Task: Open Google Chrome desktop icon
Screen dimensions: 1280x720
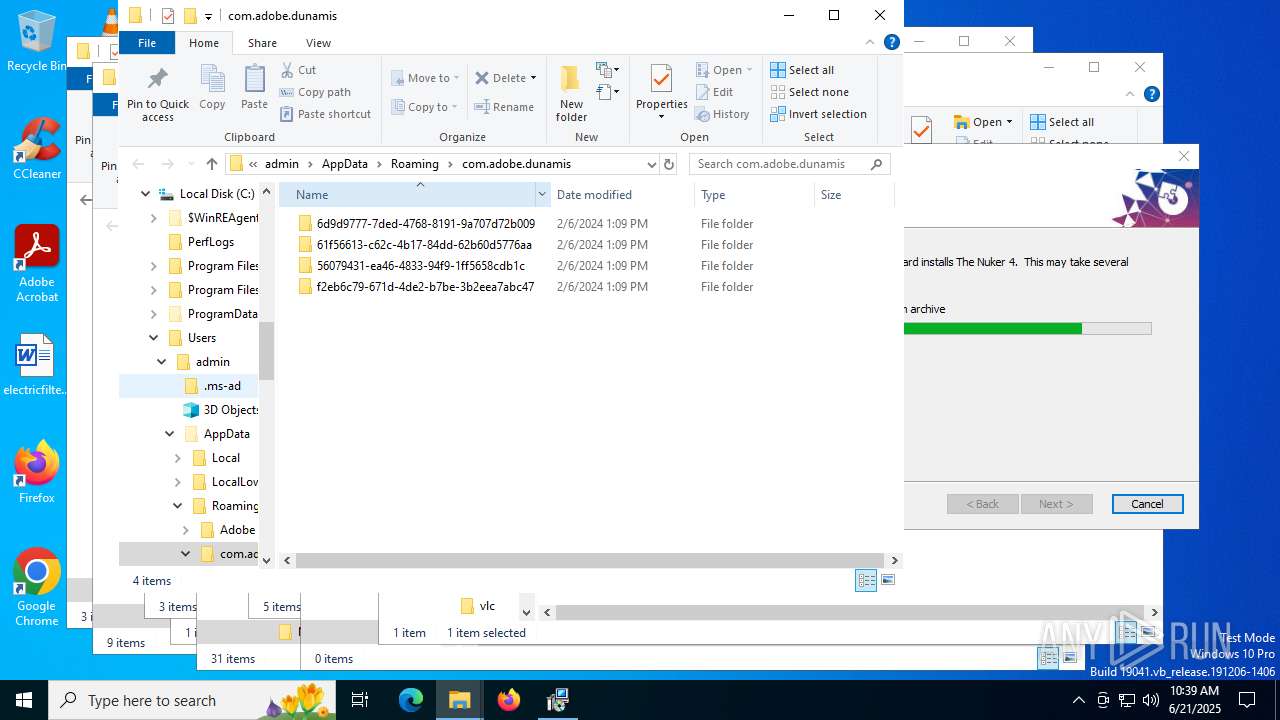Action: (37, 587)
